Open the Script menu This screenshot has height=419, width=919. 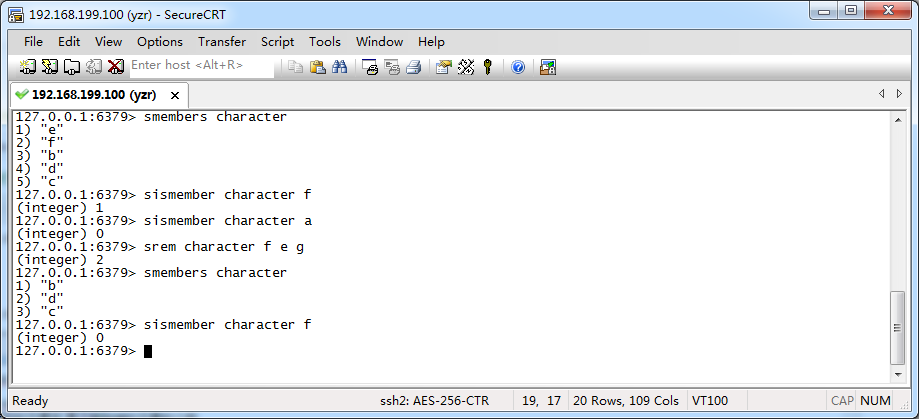tap(278, 42)
